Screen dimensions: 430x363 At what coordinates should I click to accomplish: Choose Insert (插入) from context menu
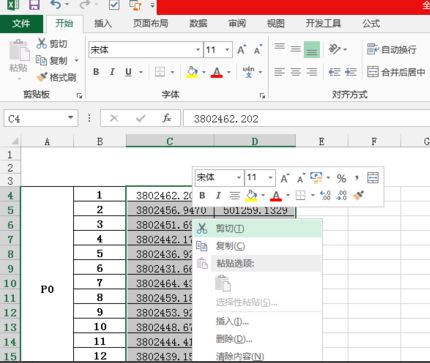pyautogui.click(x=257, y=321)
